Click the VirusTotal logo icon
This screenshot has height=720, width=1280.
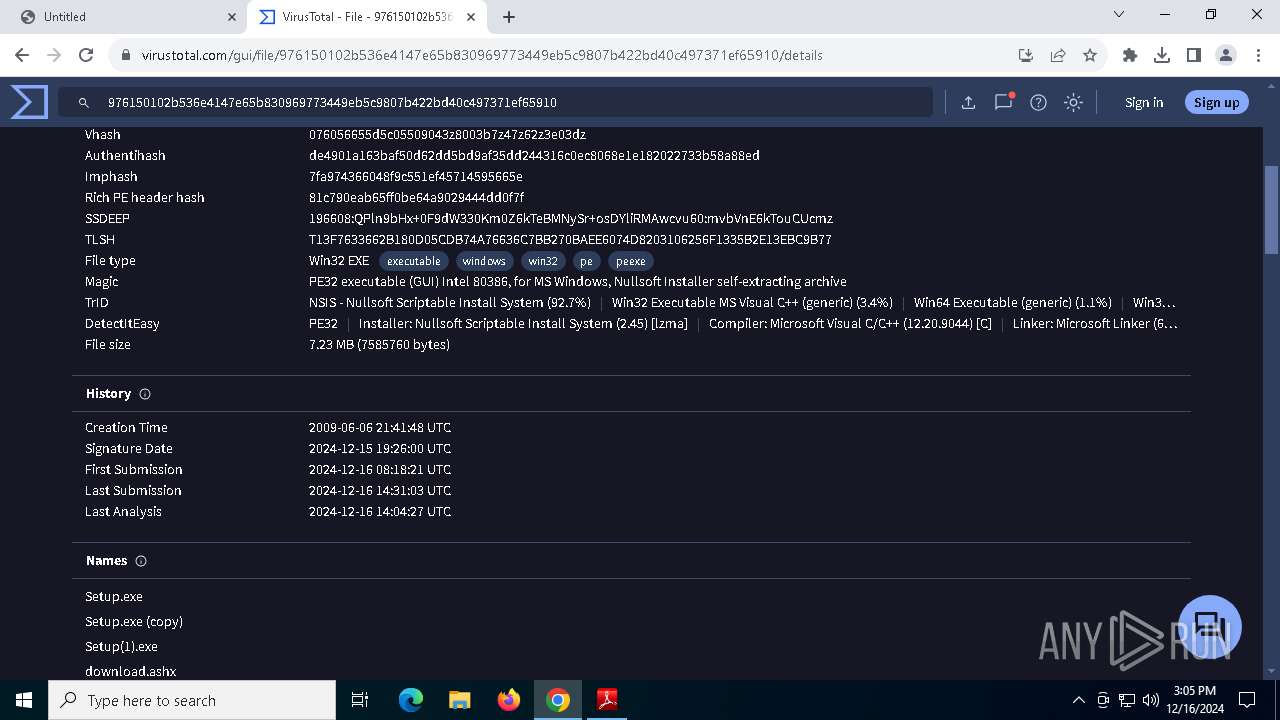click(29, 102)
